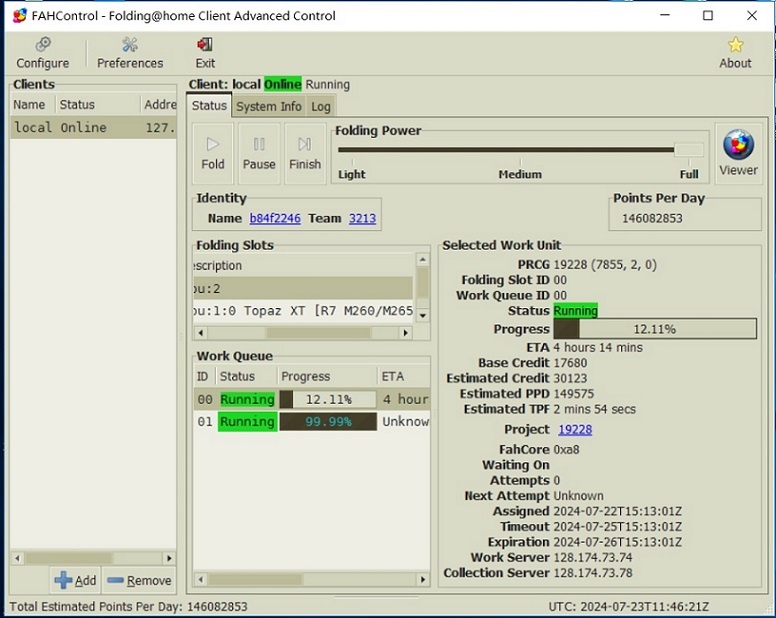Viewport: 776px width, 618px height.
Task: Minimize the FAHControl window
Action: pos(665,15)
